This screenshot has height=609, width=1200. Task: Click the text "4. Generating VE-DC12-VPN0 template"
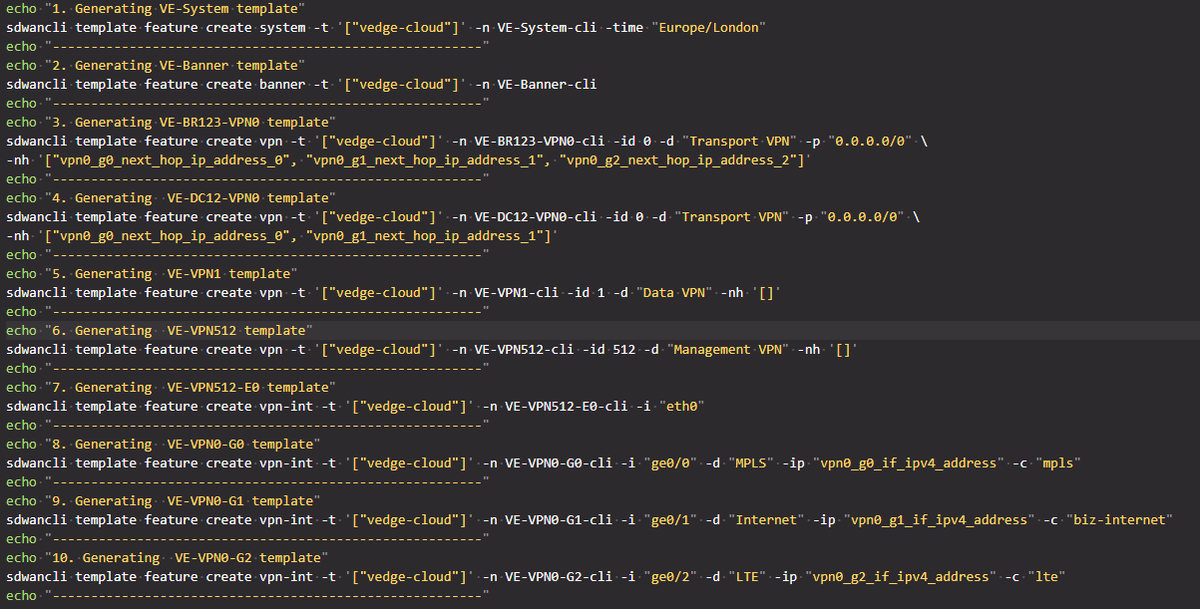pyautogui.click(x=190, y=199)
